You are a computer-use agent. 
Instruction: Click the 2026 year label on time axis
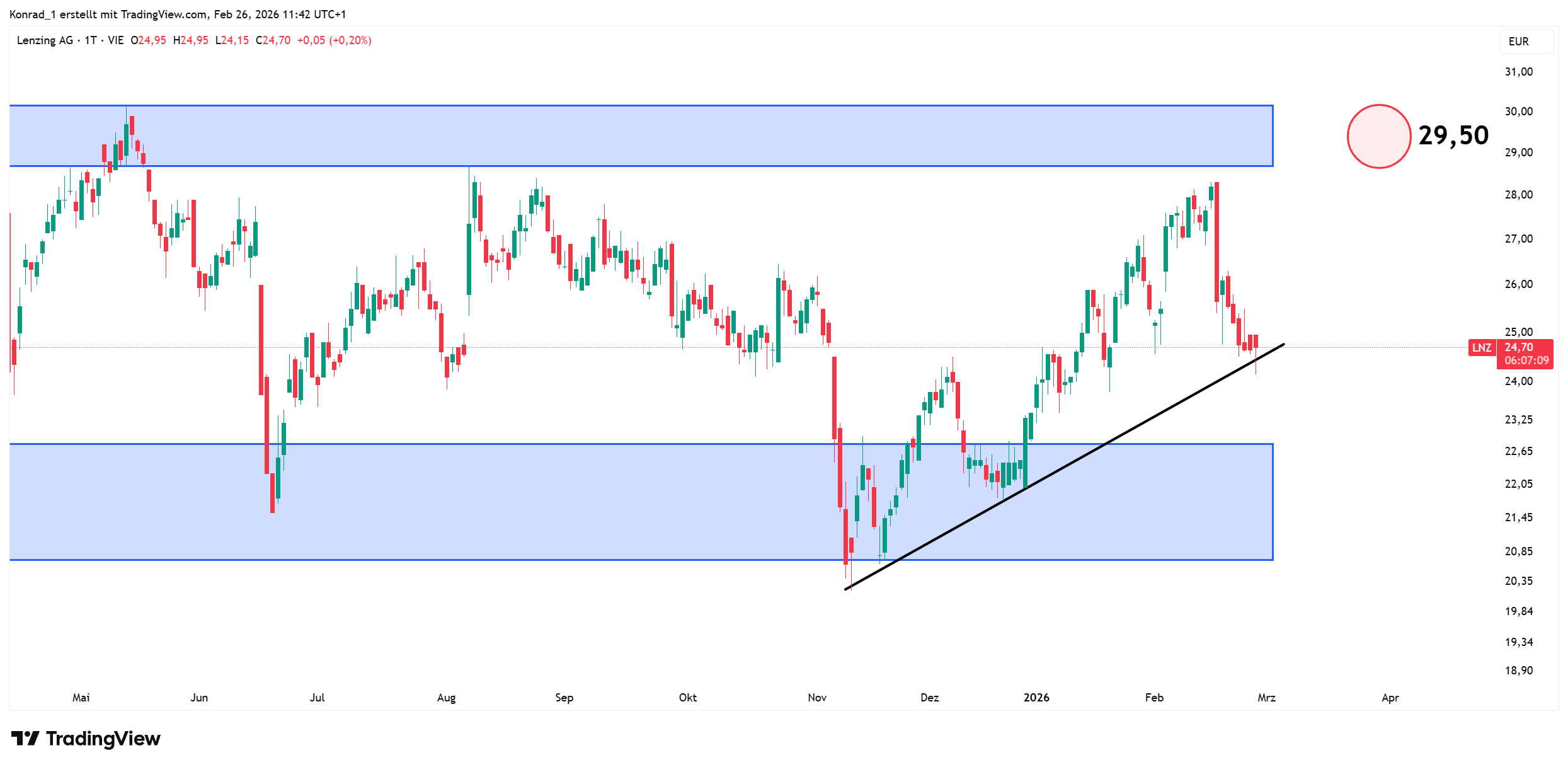coord(1036,698)
